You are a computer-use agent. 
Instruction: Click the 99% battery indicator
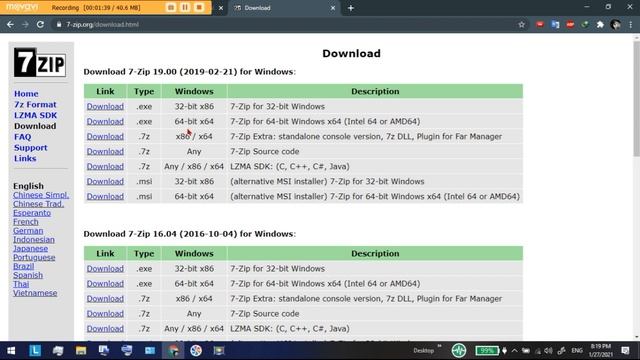pyautogui.click(x=487, y=351)
